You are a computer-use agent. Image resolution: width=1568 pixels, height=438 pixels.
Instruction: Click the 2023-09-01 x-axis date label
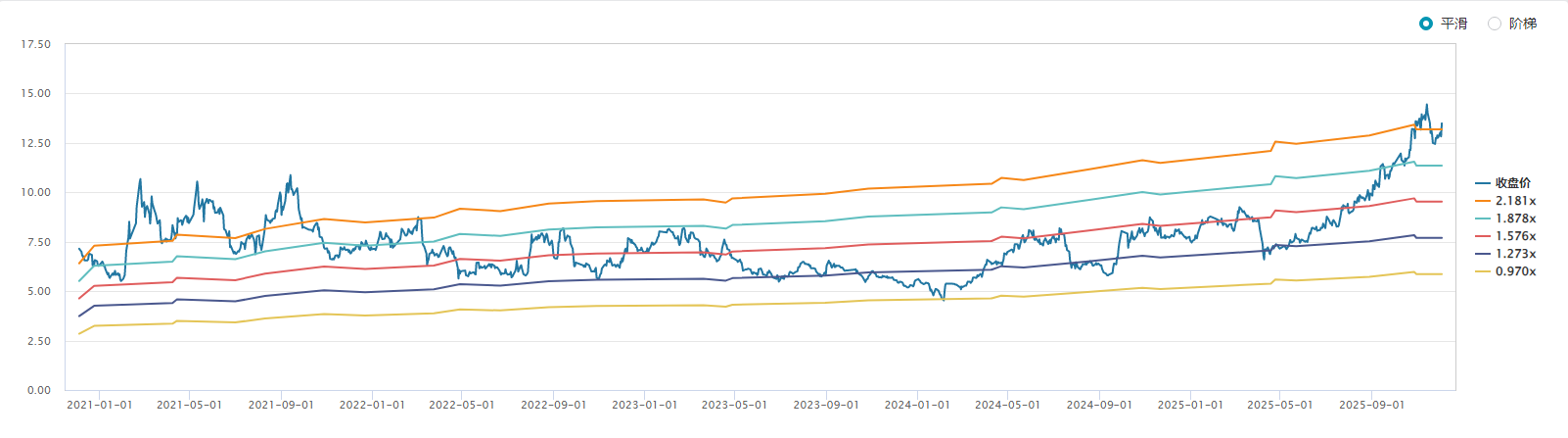pyautogui.click(x=826, y=405)
